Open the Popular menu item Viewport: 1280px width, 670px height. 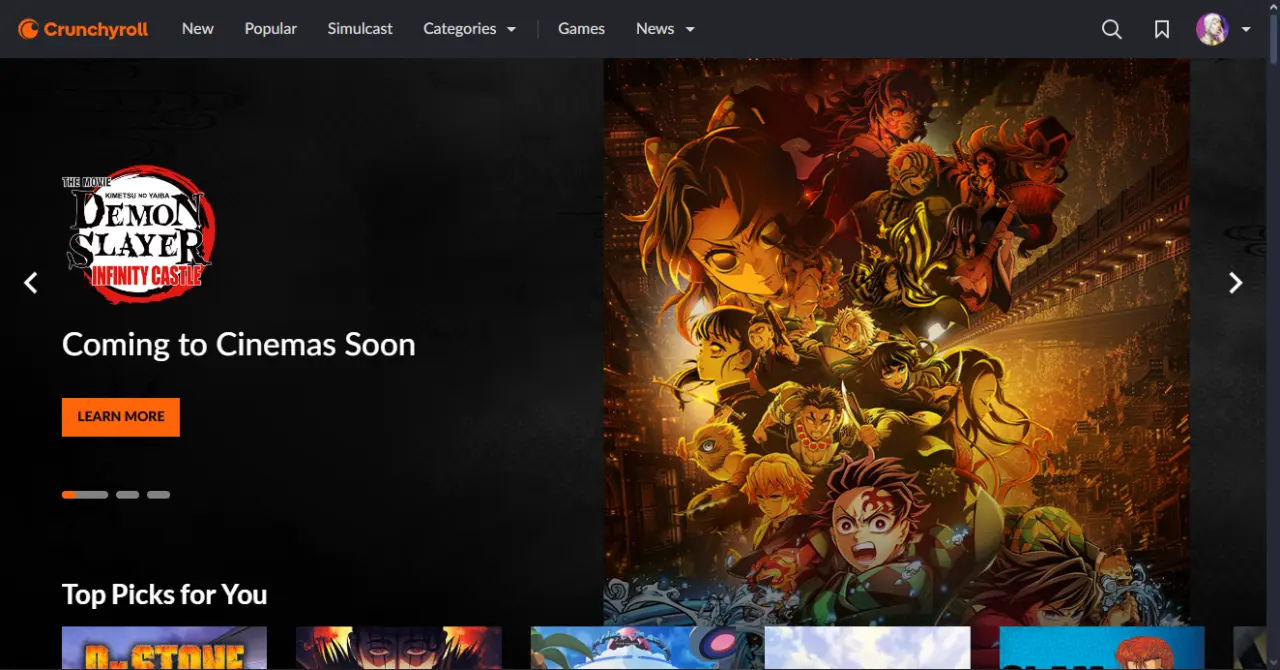(x=271, y=29)
